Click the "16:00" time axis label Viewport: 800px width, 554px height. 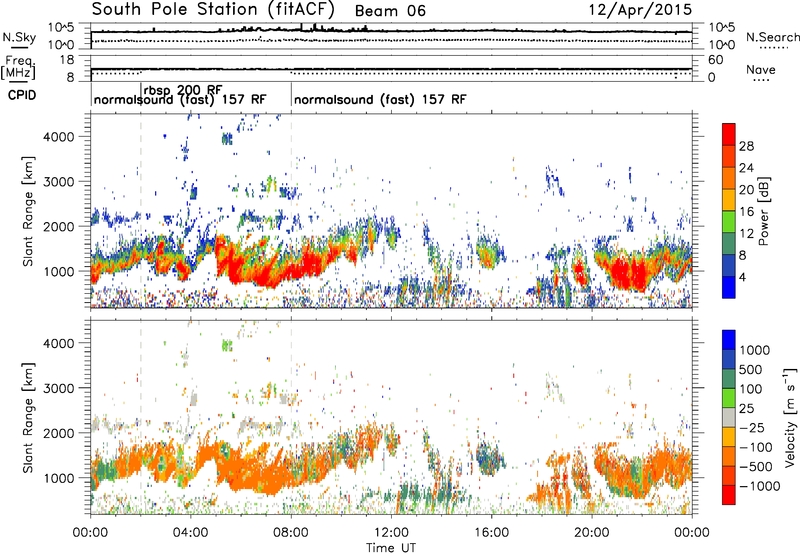tap(491, 533)
